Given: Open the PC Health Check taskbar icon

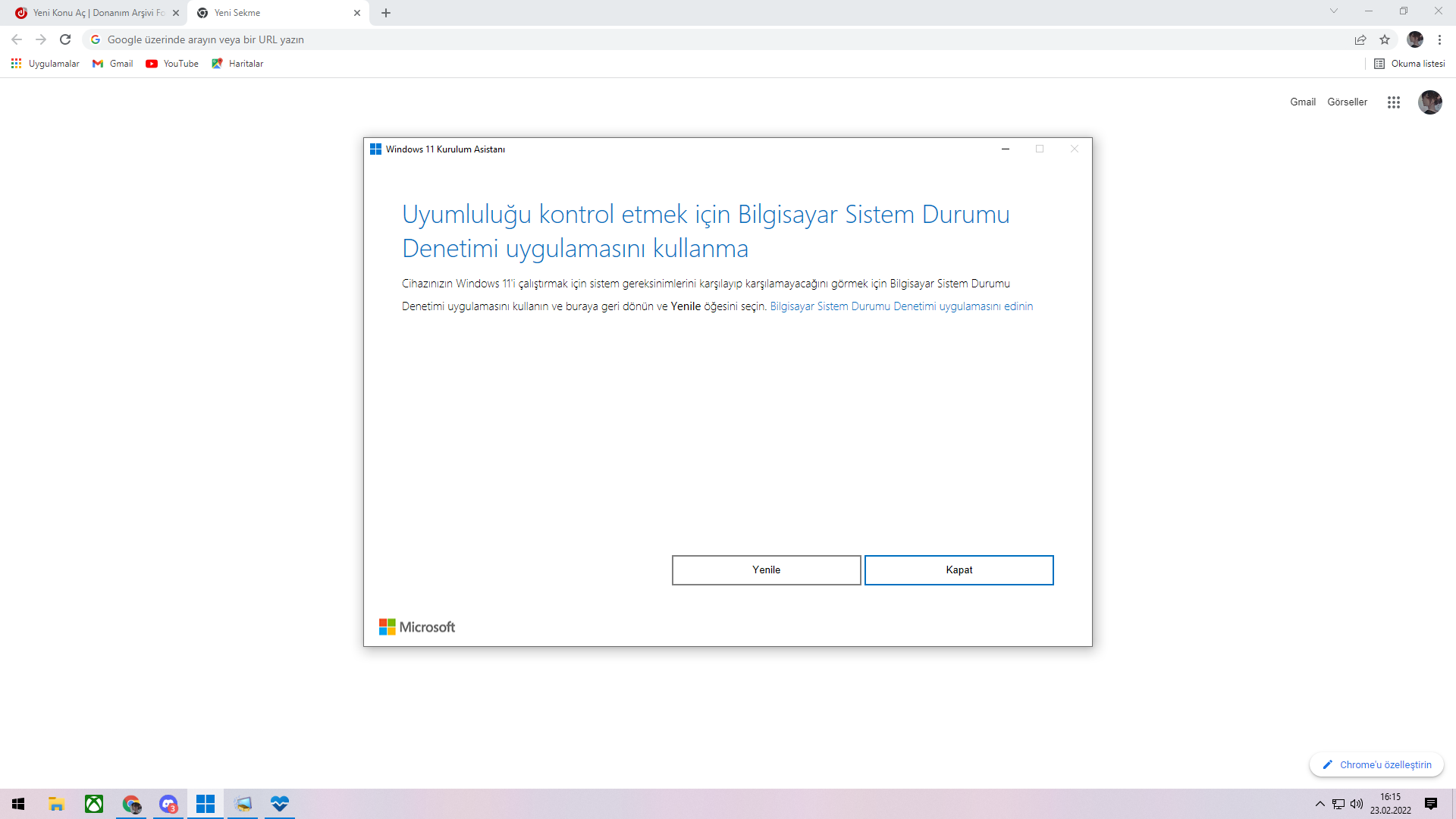Looking at the screenshot, I should [280, 804].
